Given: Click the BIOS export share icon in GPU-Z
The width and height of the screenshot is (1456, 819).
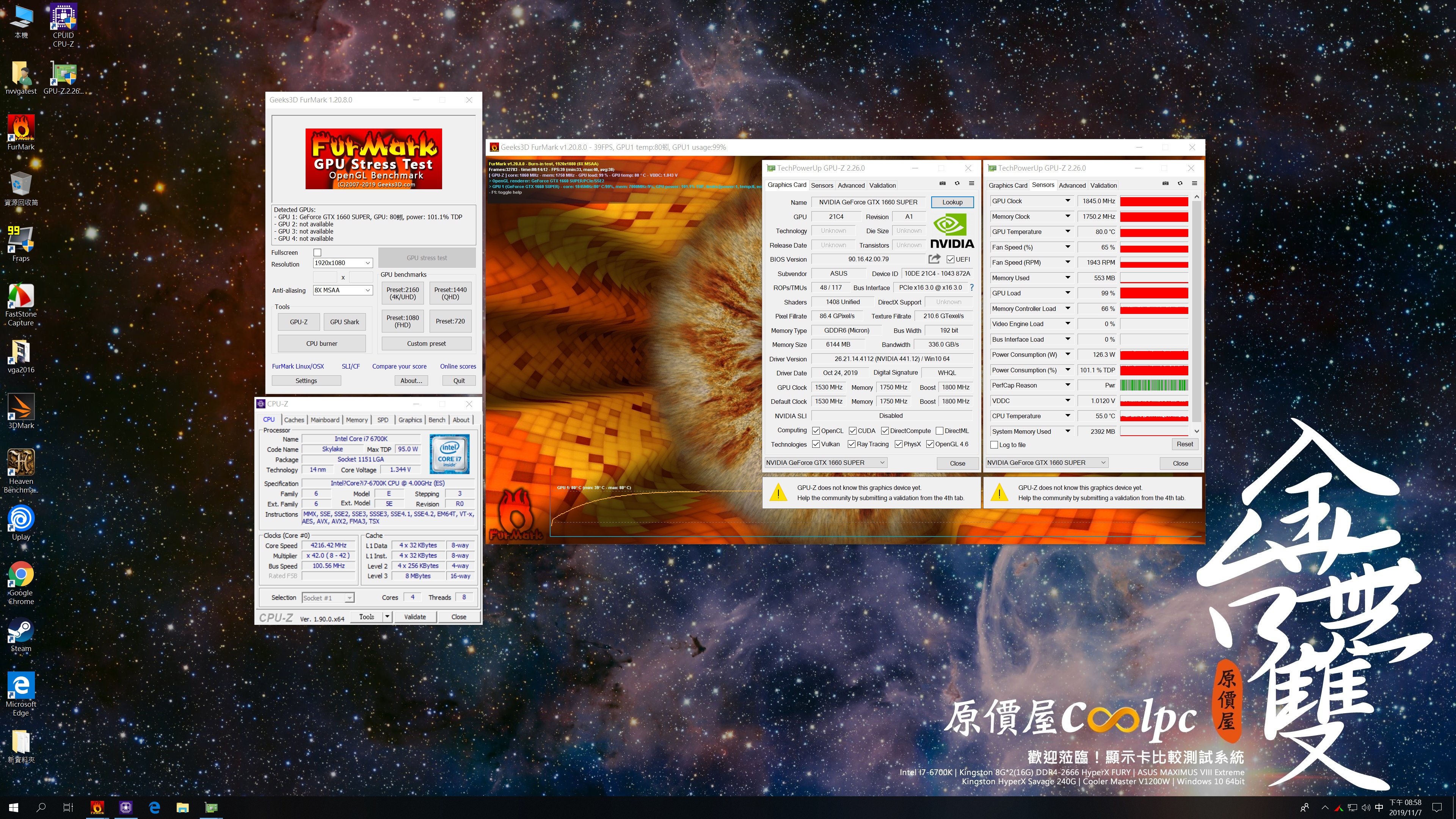Looking at the screenshot, I should tap(934, 259).
